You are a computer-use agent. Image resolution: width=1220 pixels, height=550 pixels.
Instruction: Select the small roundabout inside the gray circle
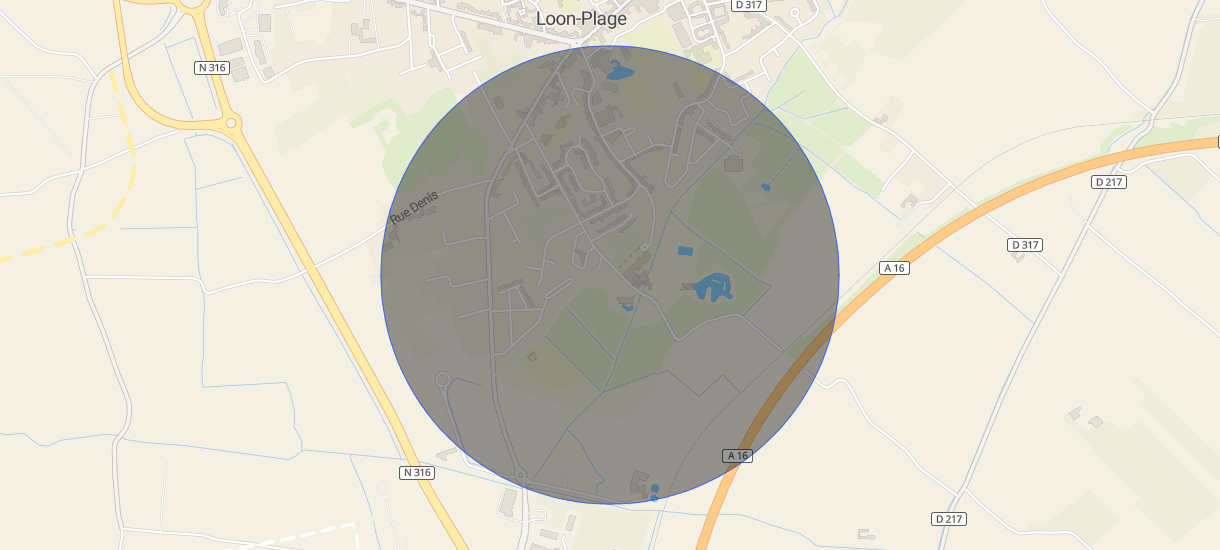(443, 379)
